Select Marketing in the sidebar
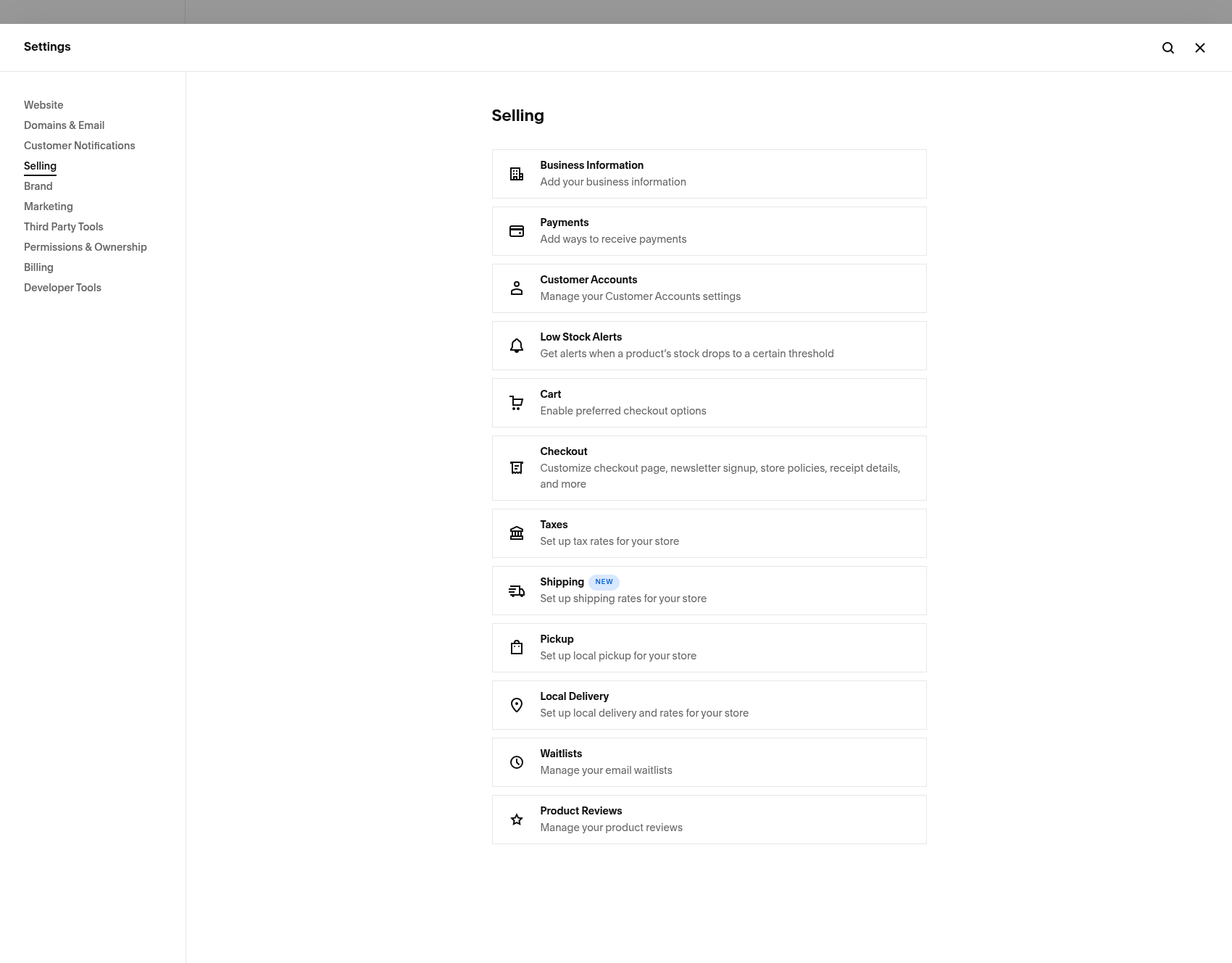Viewport: 1232px width, 963px height. (48, 207)
